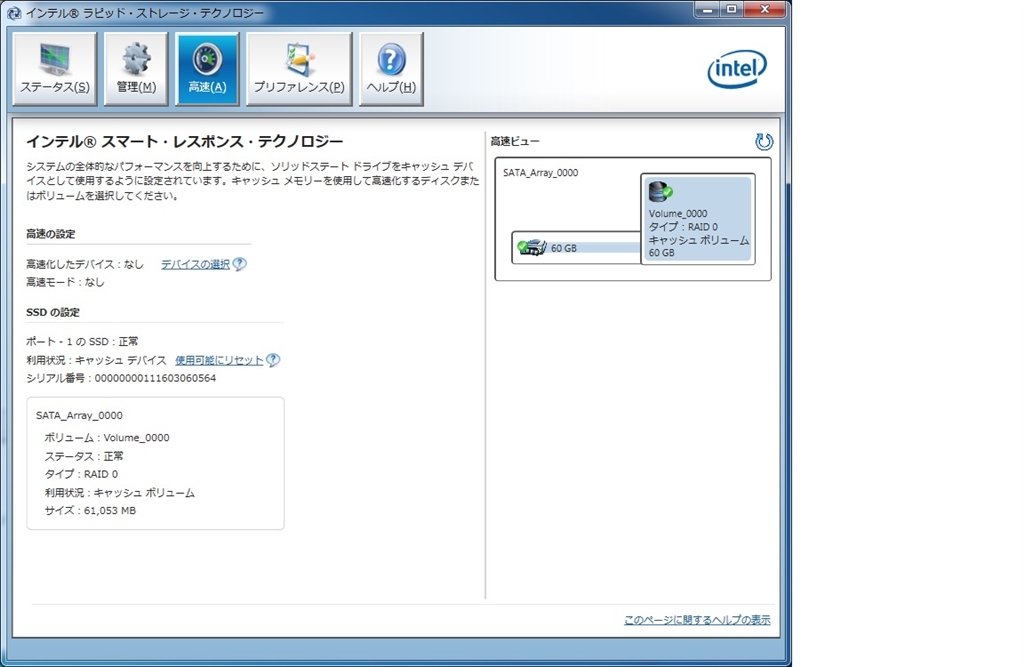
Task: Select the 60 GB SSD disk icon
Action: click(532, 248)
